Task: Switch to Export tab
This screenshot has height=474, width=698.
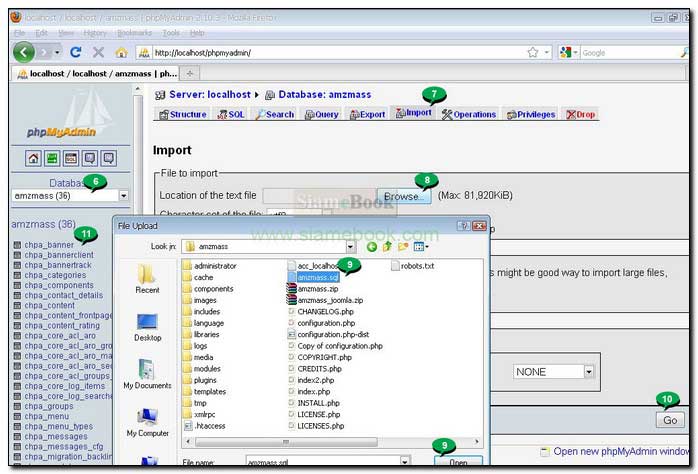Action: (x=367, y=114)
